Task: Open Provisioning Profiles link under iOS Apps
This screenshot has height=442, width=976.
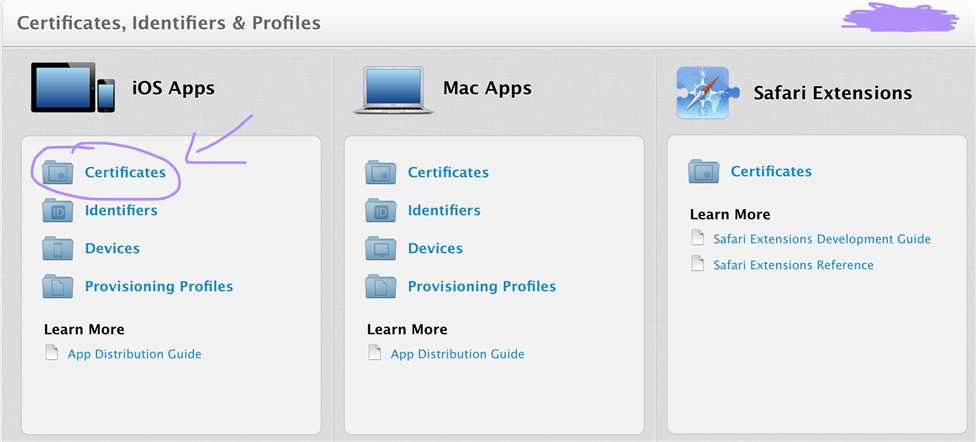Action: (x=159, y=286)
